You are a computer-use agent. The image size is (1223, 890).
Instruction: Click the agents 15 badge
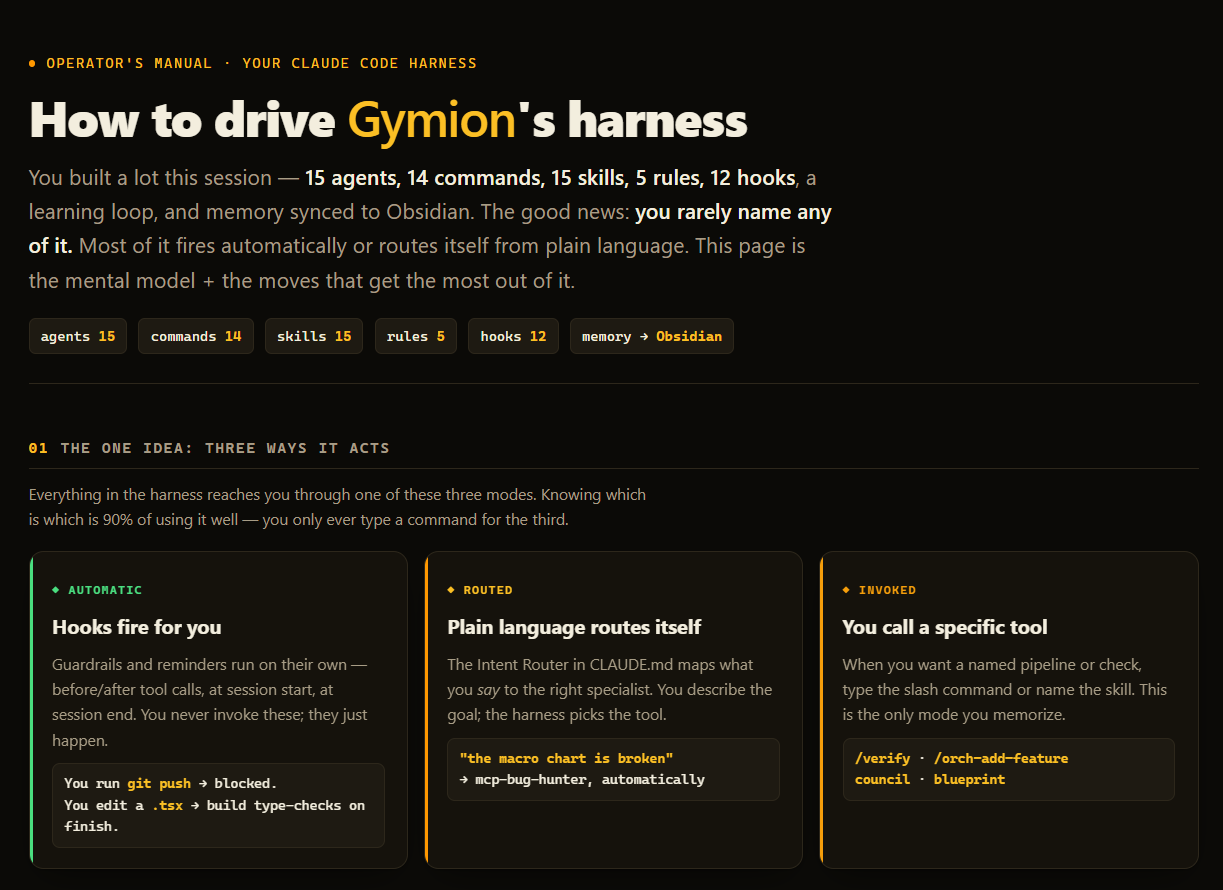pos(78,336)
